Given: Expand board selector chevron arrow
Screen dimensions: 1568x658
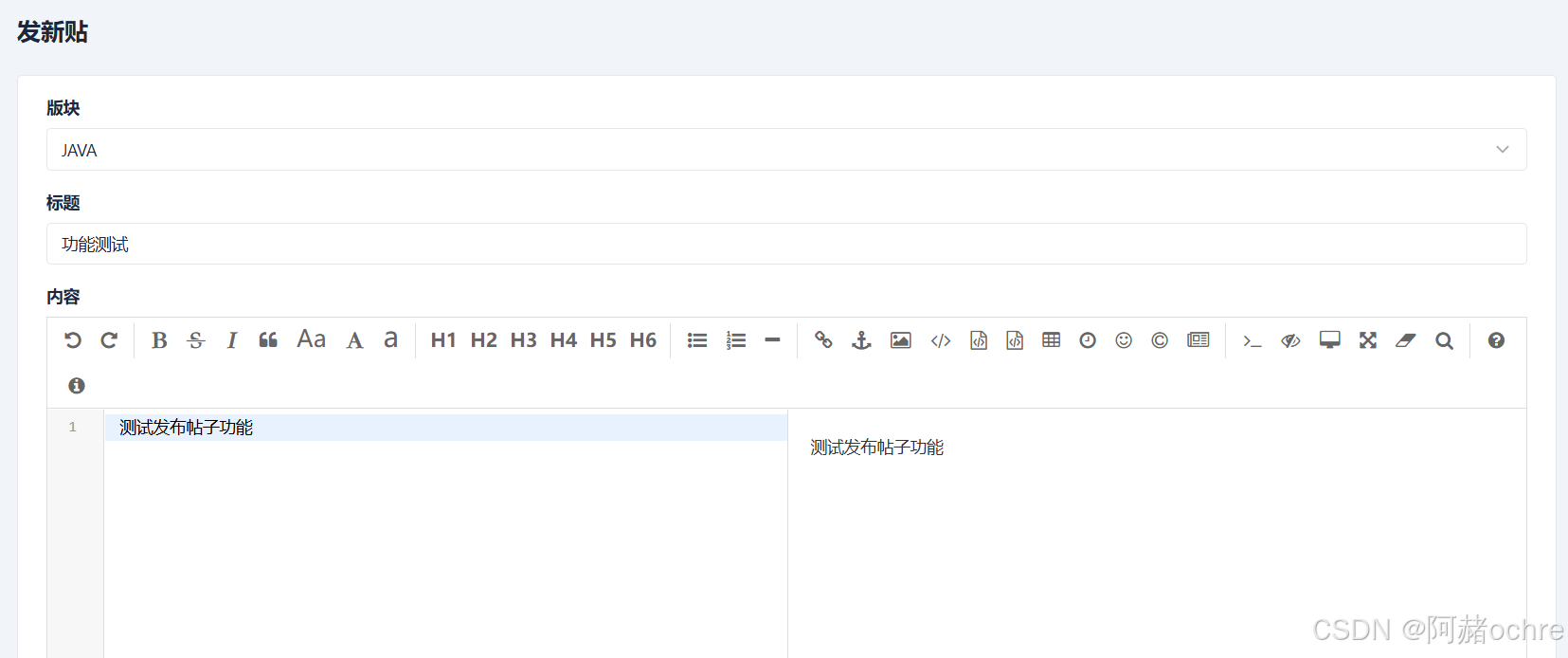Looking at the screenshot, I should coord(1503,150).
